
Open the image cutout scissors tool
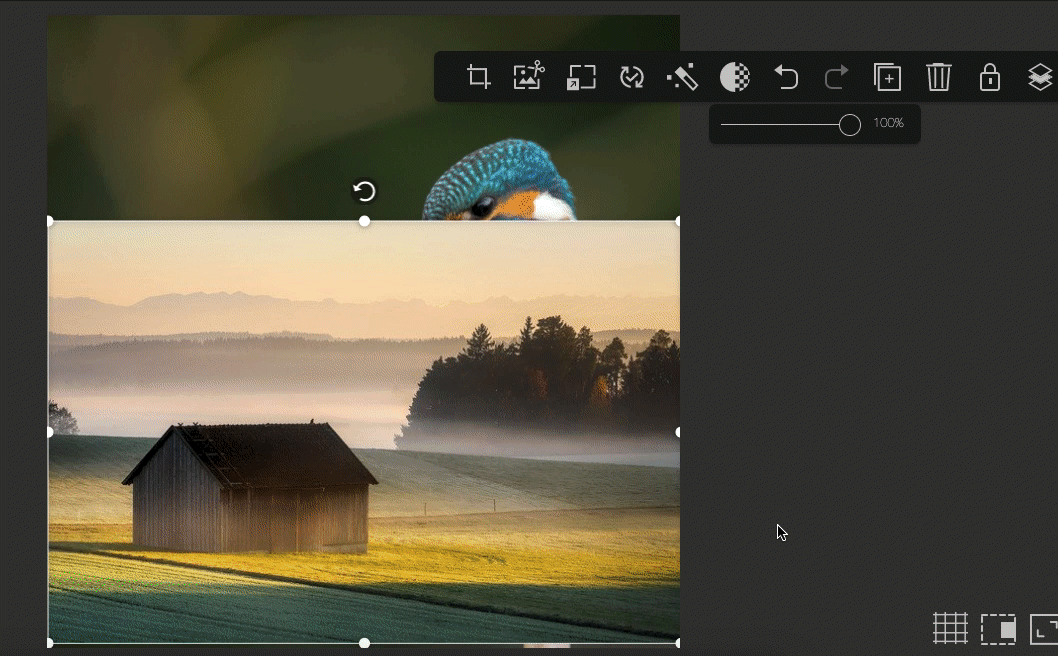[x=528, y=77]
